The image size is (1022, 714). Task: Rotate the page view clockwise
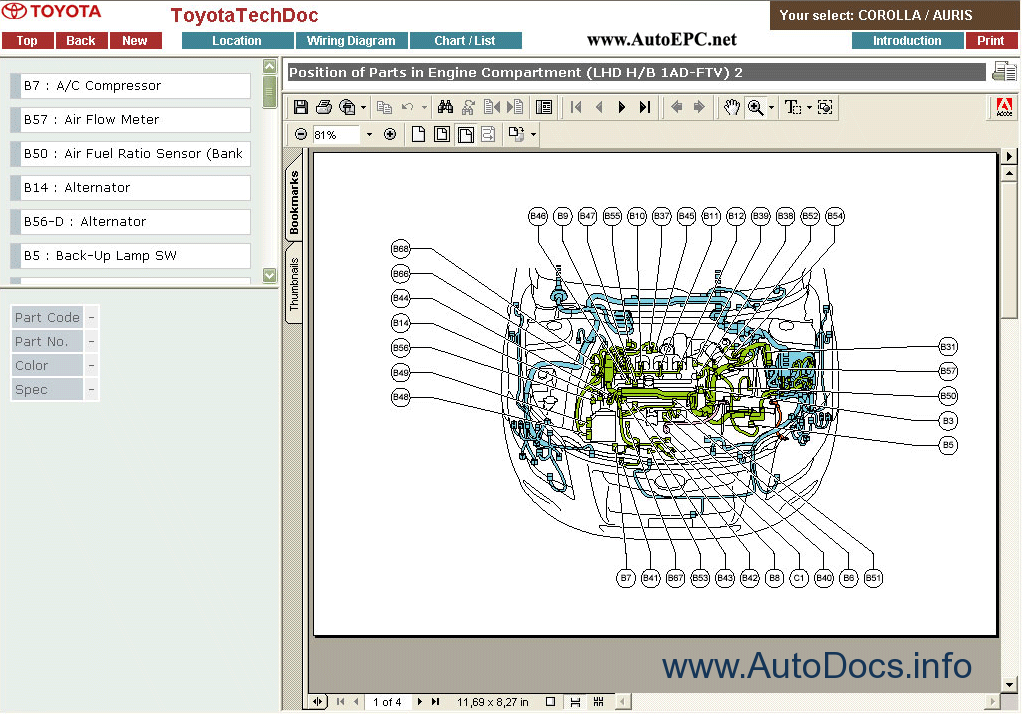[516, 134]
